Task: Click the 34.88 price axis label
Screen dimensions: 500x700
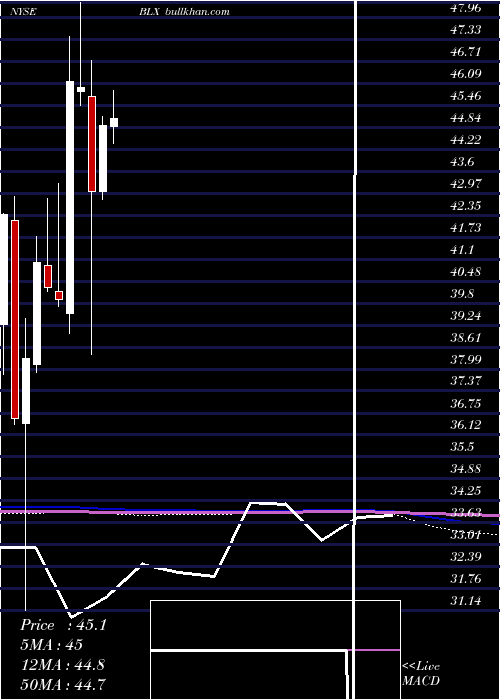Action: [x=466, y=469]
